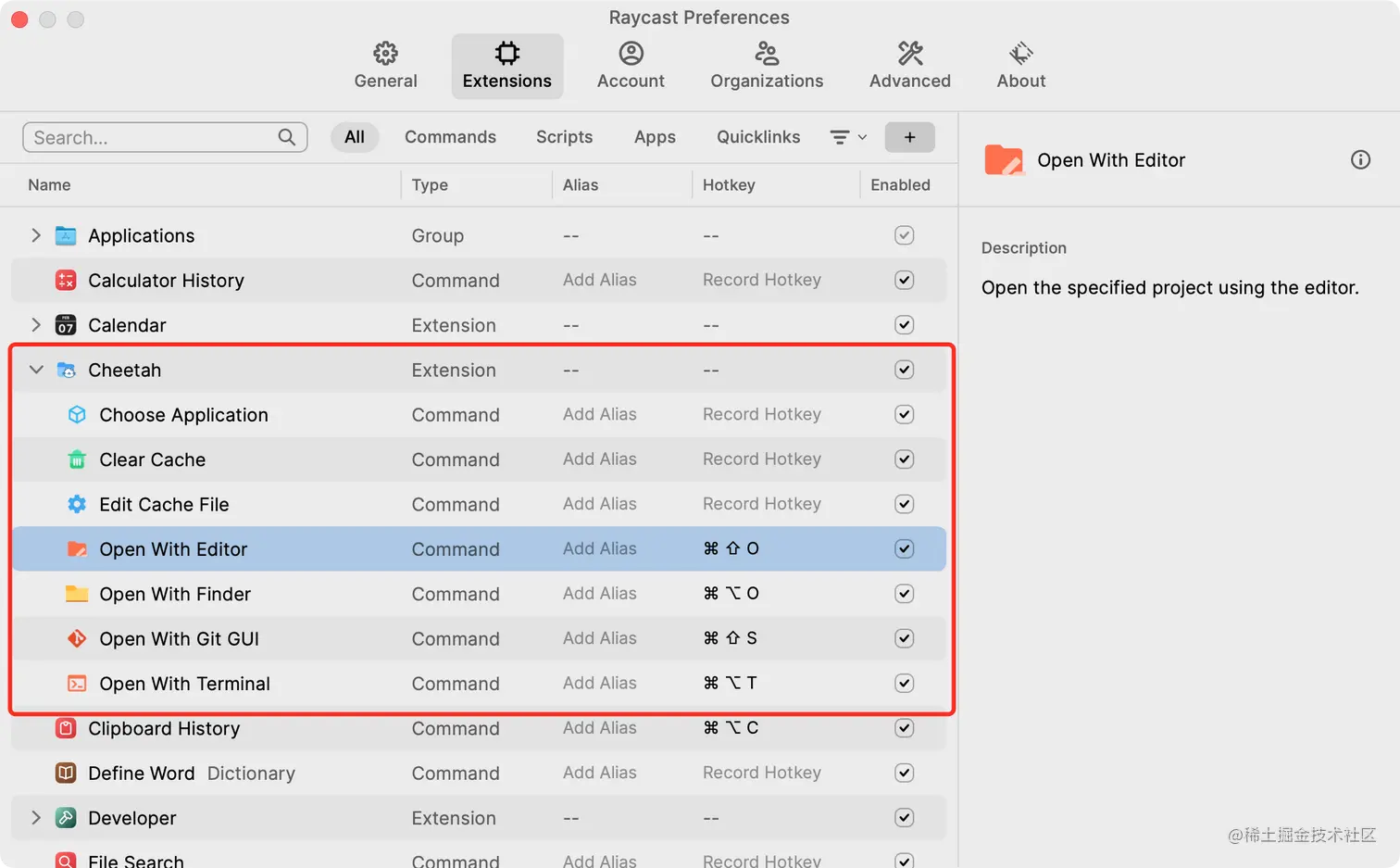This screenshot has height=868, width=1400.
Task: Click the Calendar icon
Action: pyautogui.click(x=66, y=325)
